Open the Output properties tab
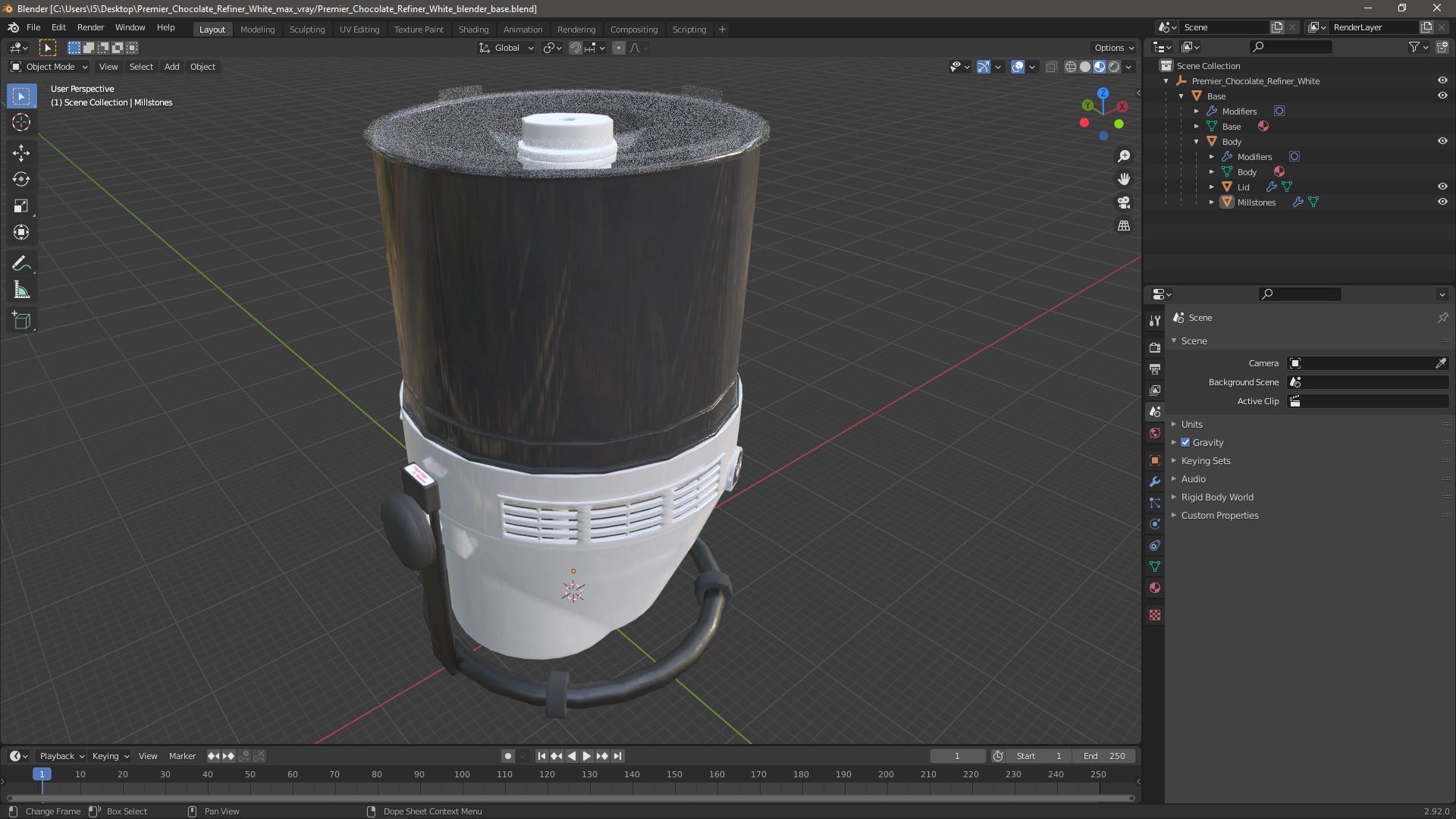This screenshot has width=1456, height=819. coord(1155,369)
